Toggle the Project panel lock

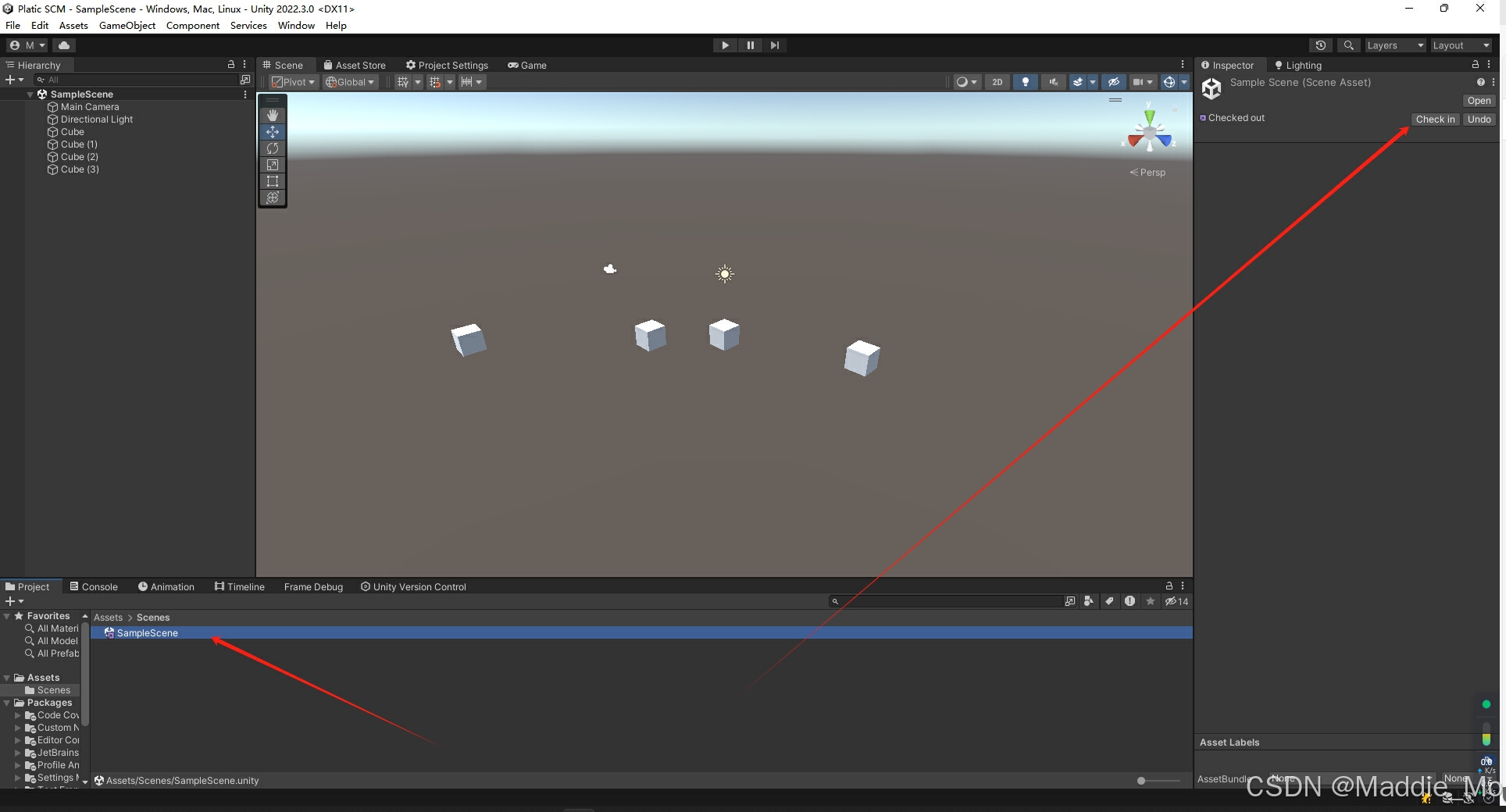[1169, 586]
